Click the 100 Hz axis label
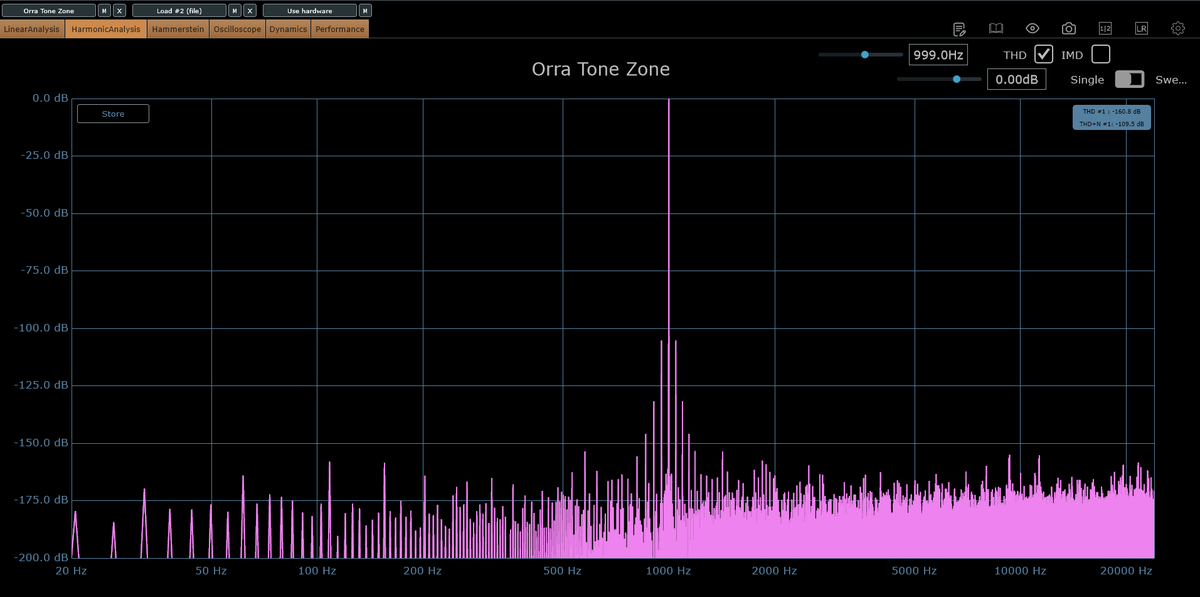 click(317, 571)
